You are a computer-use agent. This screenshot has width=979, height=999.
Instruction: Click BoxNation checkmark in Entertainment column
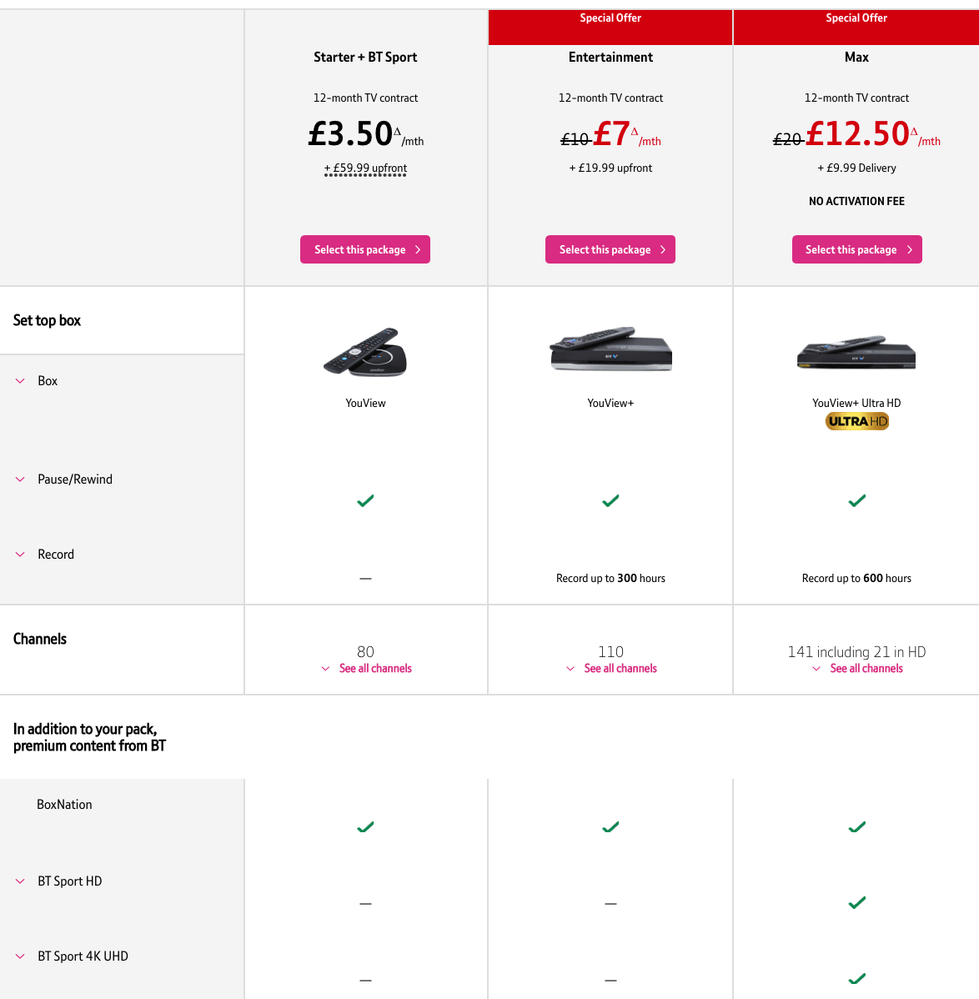(x=610, y=827)
